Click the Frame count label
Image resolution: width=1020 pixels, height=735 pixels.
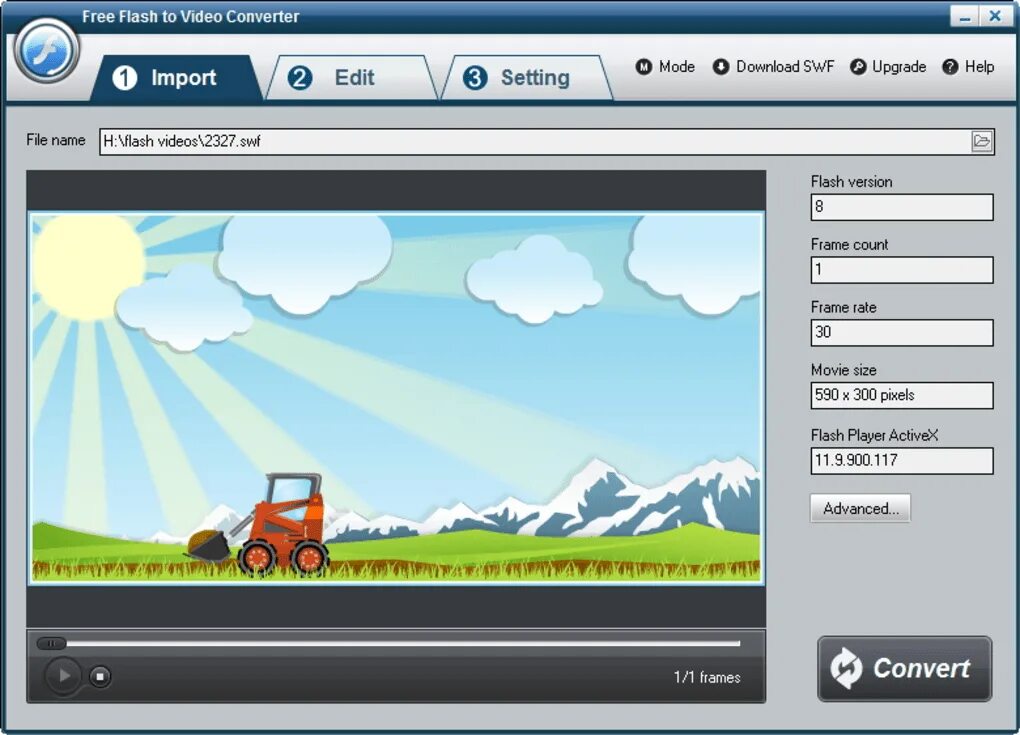849,245
